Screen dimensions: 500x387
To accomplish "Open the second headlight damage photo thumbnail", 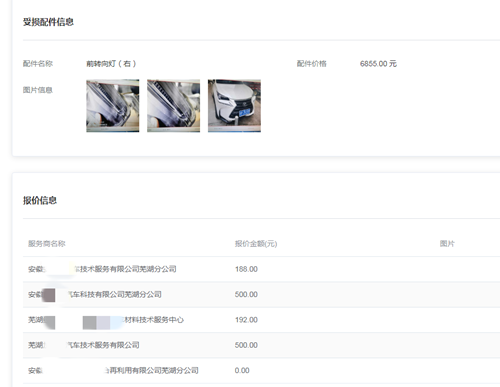I will (174, 106).
